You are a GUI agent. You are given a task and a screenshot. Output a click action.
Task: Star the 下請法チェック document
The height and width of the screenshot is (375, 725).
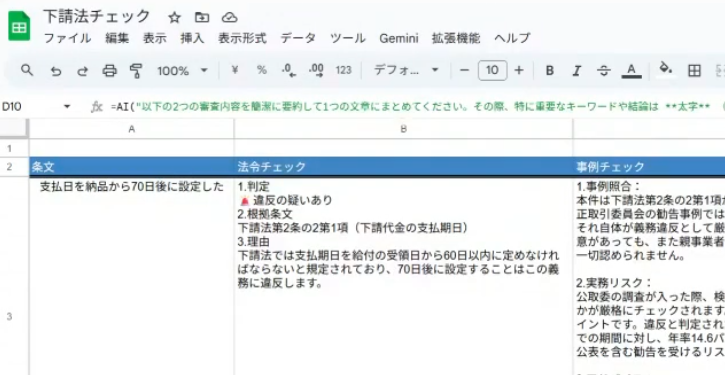[174, 18]
